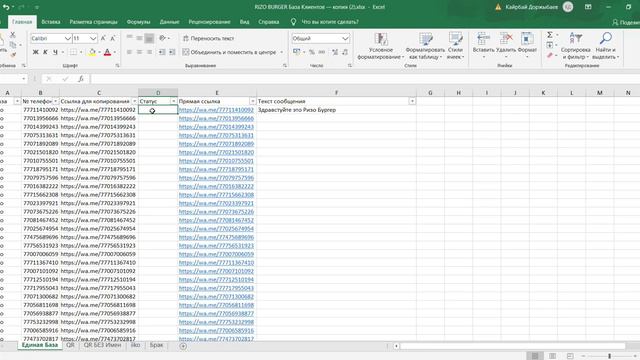This screenshot has height=360, width=640.
Task: Open the Рецензирование ribbon tab
Action: pyautogui.click(x=209, y=22)
